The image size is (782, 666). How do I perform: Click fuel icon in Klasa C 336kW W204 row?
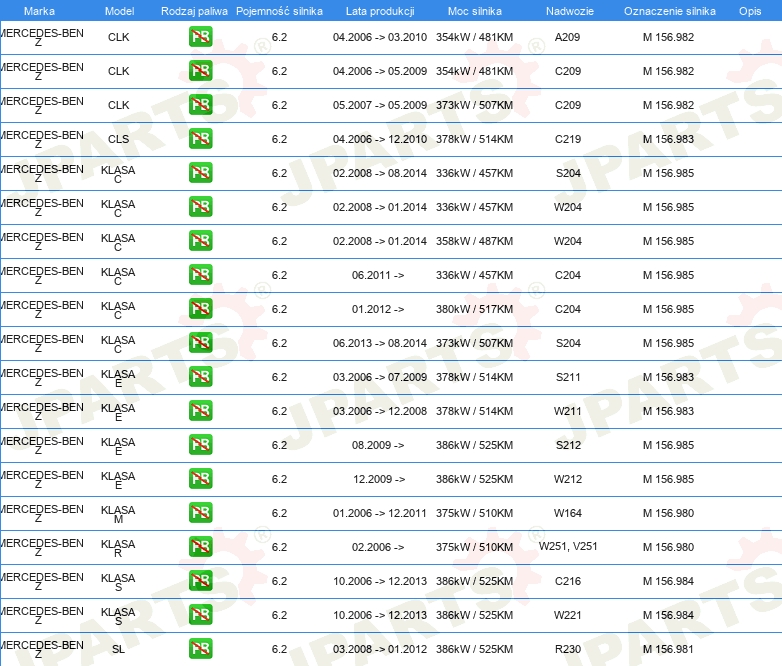click(200, 207)
